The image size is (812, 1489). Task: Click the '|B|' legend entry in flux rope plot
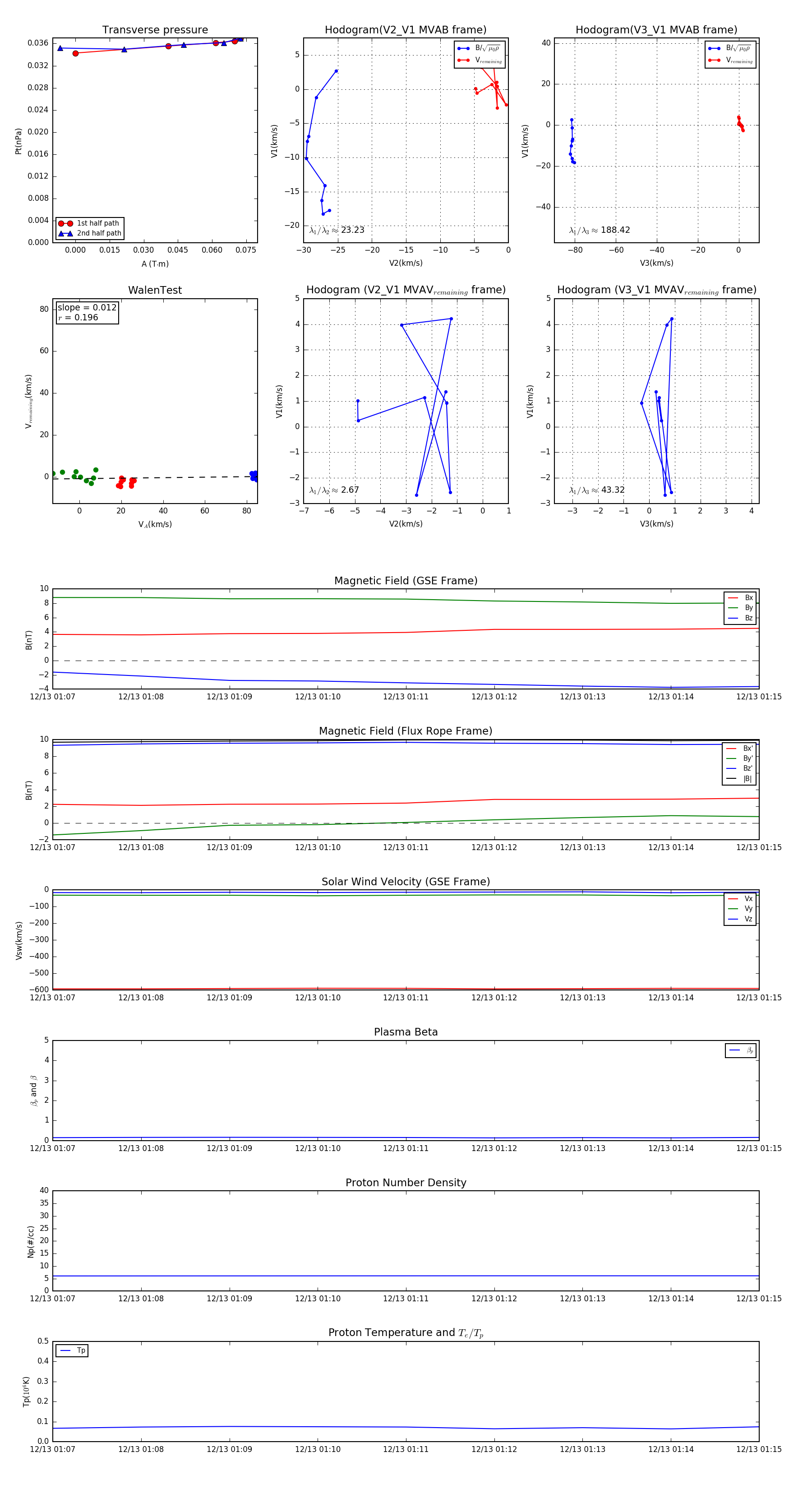[740, 779]
